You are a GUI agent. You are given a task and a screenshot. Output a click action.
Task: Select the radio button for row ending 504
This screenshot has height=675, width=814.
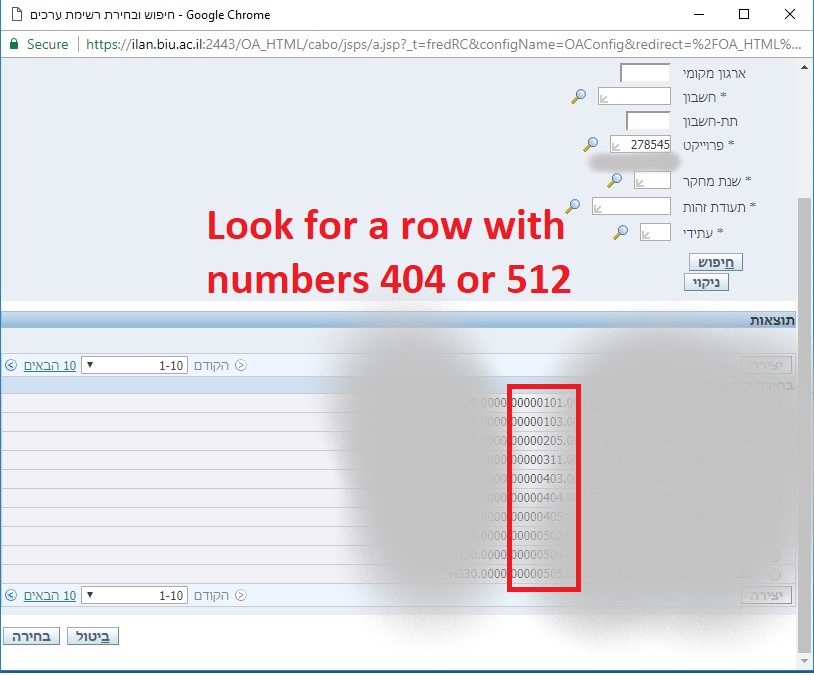pos(775,556)
